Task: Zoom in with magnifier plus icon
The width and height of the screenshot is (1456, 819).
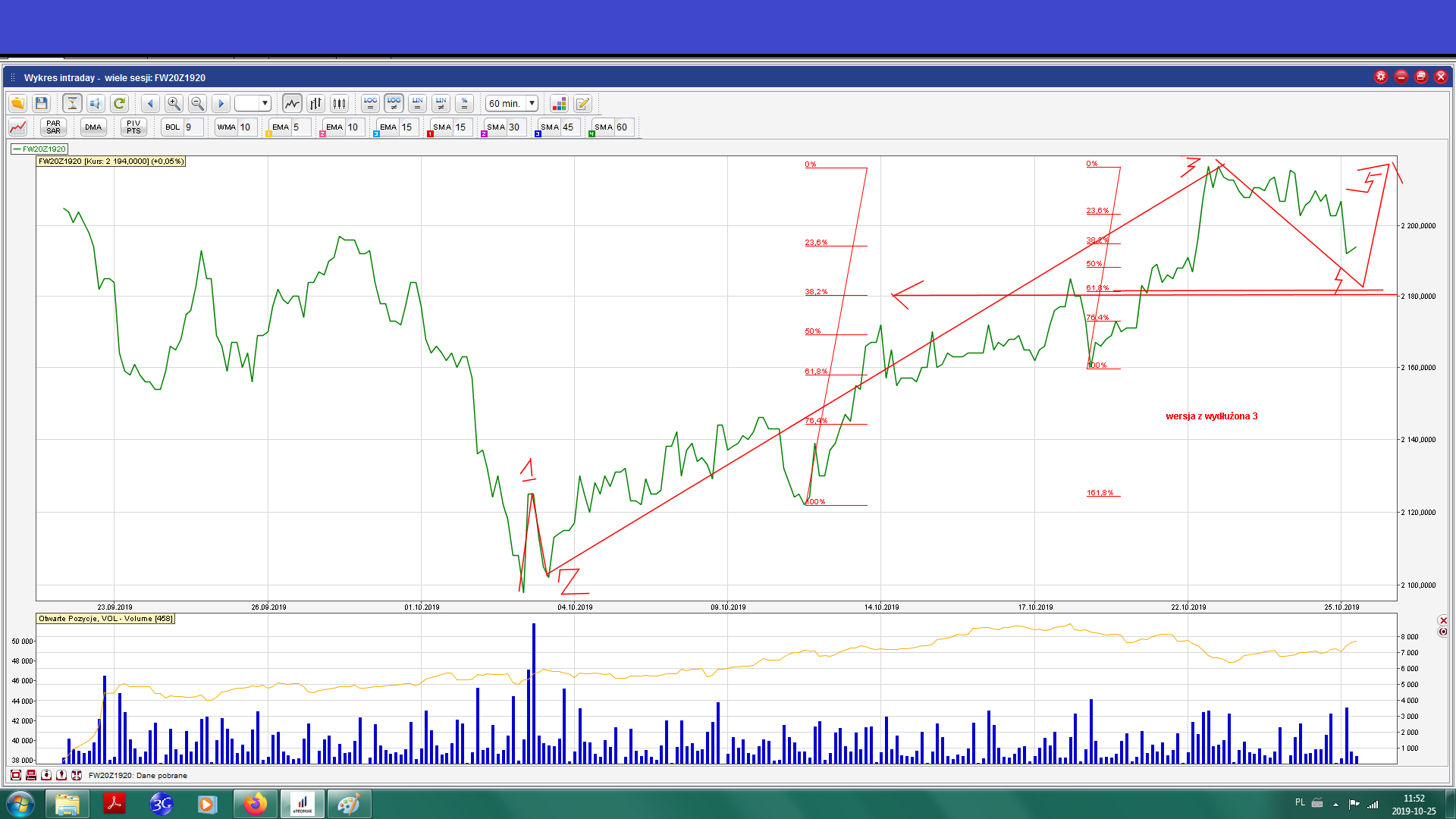Action: pyautogui.click(x=174, y=103)
